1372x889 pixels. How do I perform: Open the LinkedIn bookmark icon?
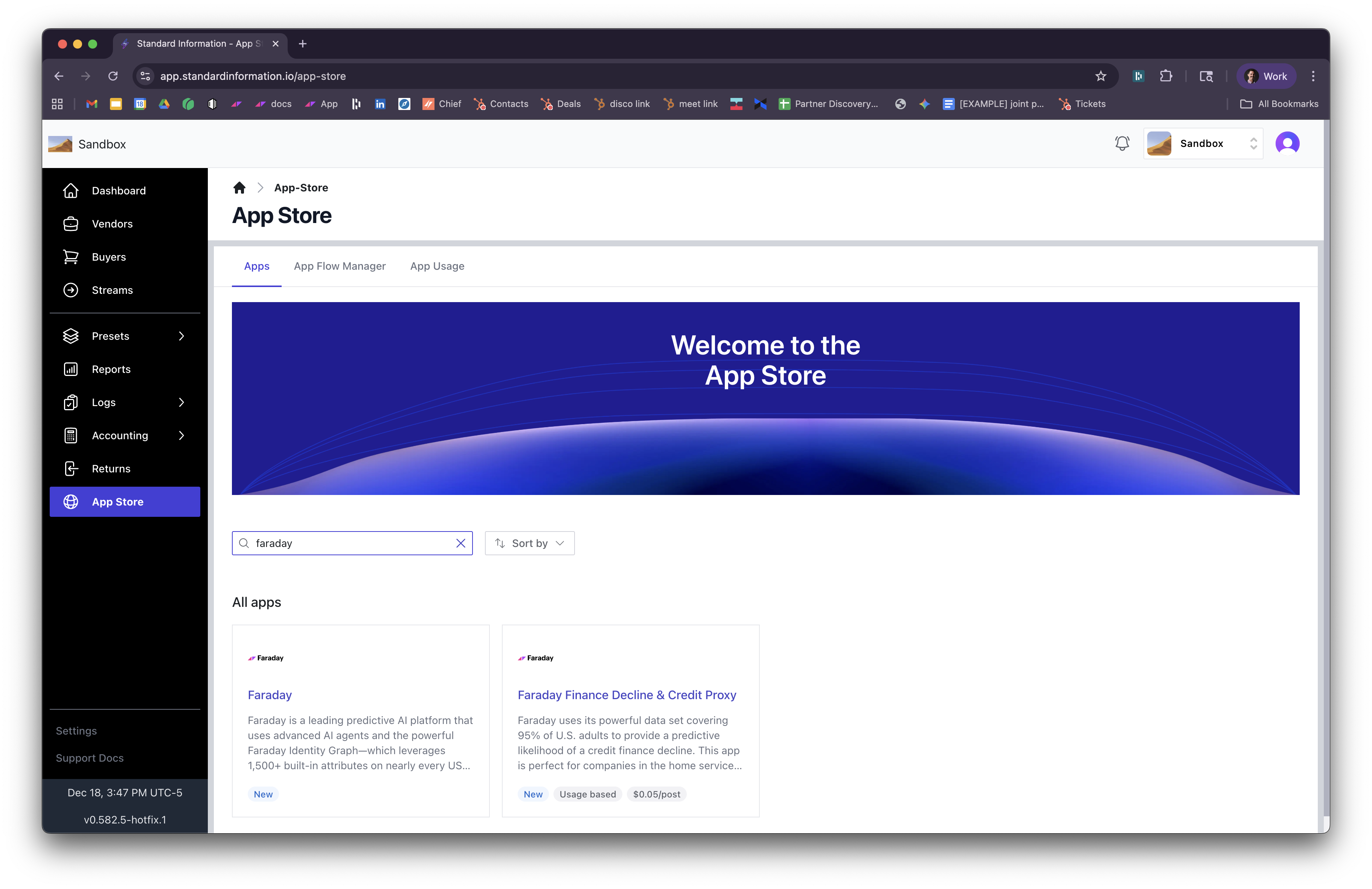[381, 104]
